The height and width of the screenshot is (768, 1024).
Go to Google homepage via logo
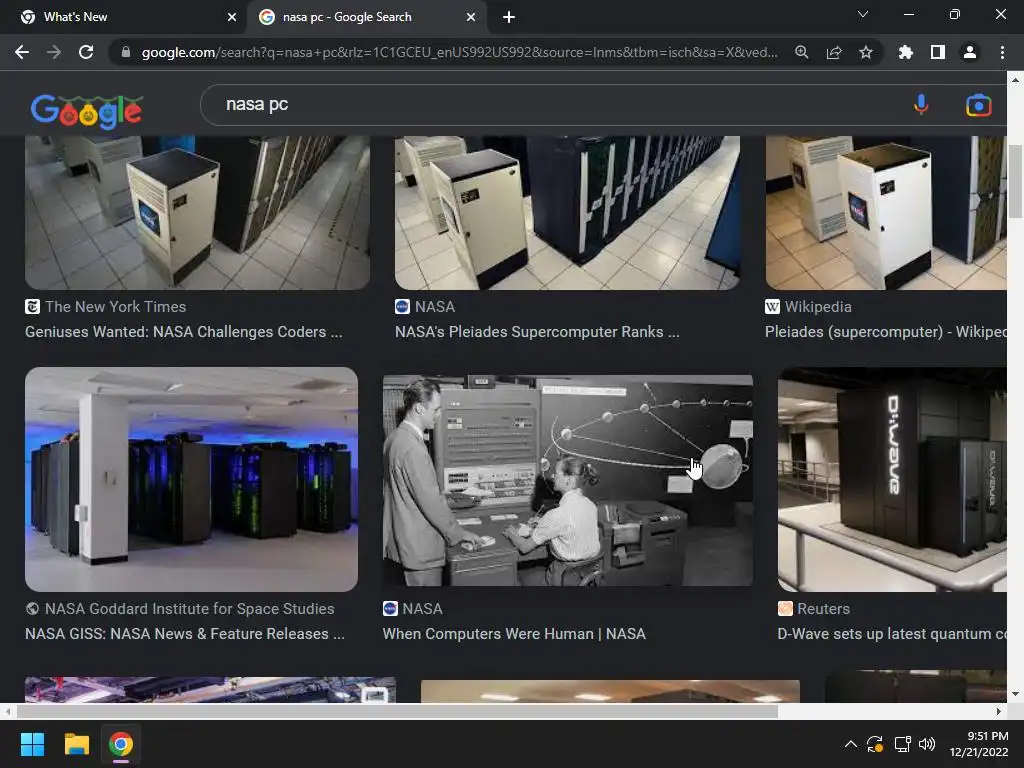pos(86,111)
